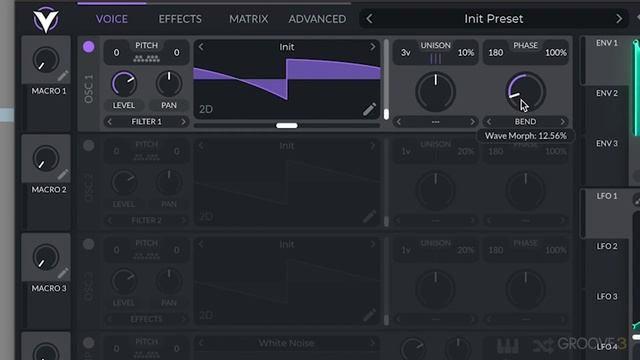Enable the sampler power button
This screenshot has height=360, width=640.
tap(89, 343)
